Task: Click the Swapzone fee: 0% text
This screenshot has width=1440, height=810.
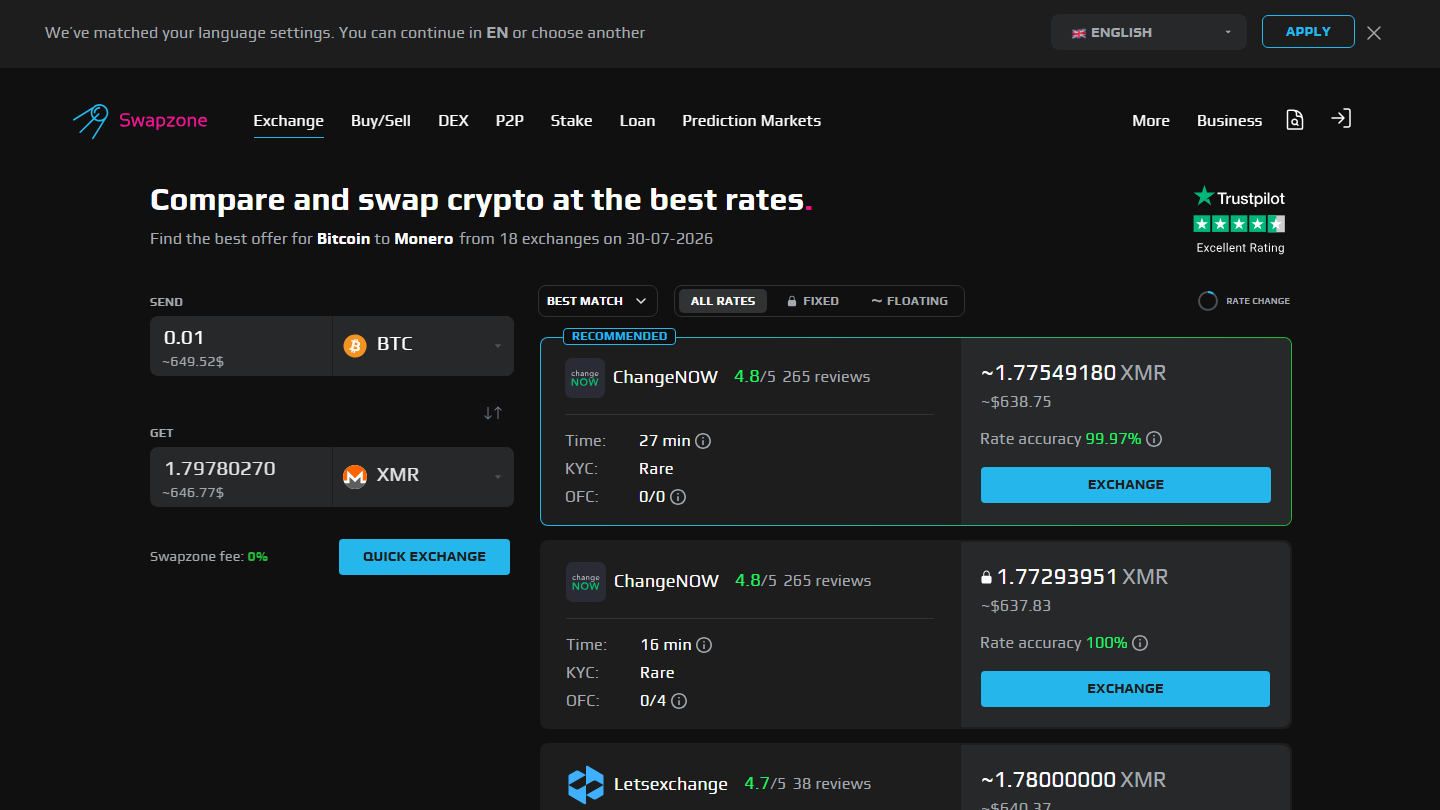Action: [209, 557]
